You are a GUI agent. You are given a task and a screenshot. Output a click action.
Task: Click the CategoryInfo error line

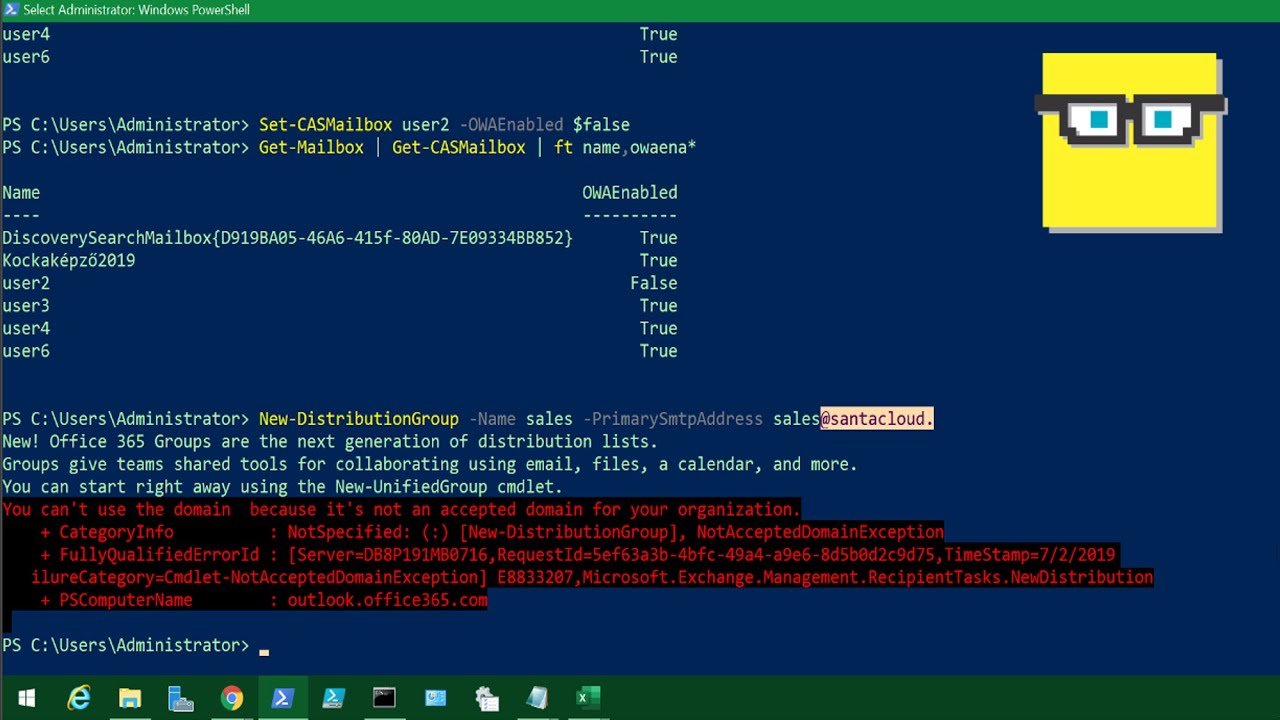pyautogui.click(x=492, y=532)
